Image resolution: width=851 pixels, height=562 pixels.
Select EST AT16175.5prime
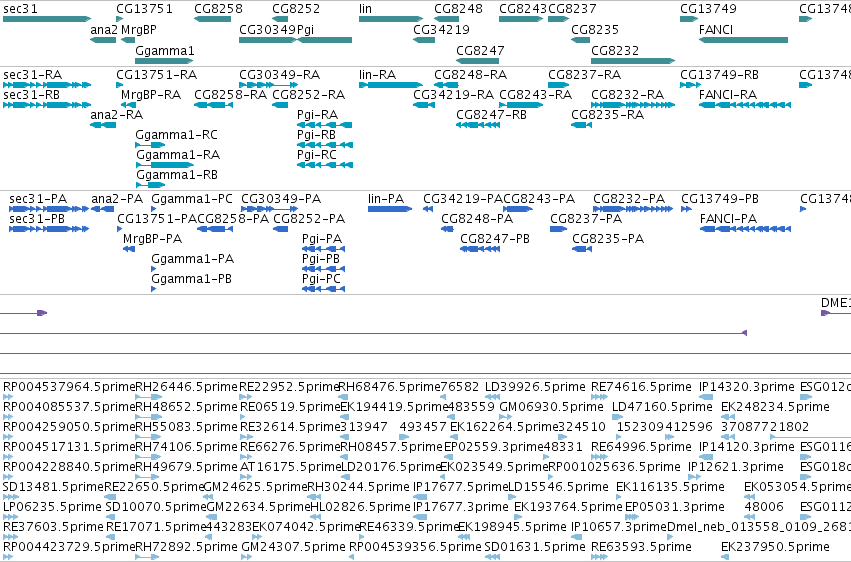pos(246,477)
